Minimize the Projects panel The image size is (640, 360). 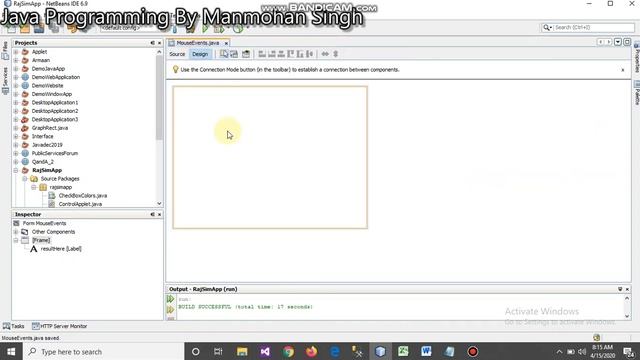(x=152, y=43)
